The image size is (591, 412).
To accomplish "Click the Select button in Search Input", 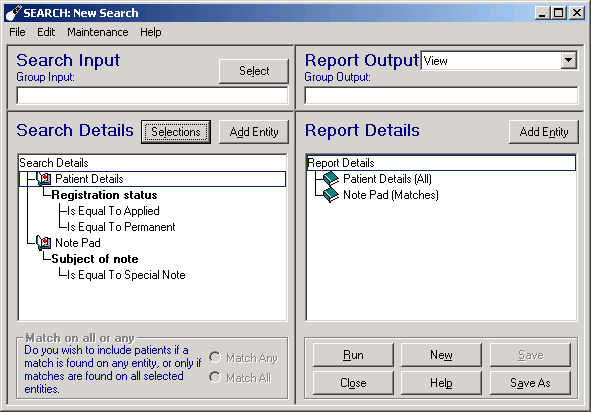I will click(254, 71).
